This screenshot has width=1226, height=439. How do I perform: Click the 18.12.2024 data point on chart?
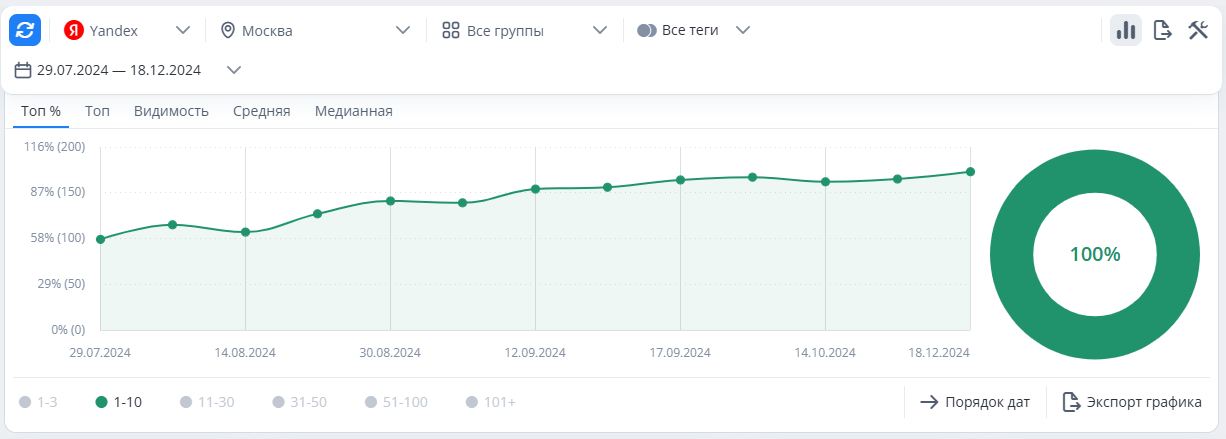coord(970,172)
